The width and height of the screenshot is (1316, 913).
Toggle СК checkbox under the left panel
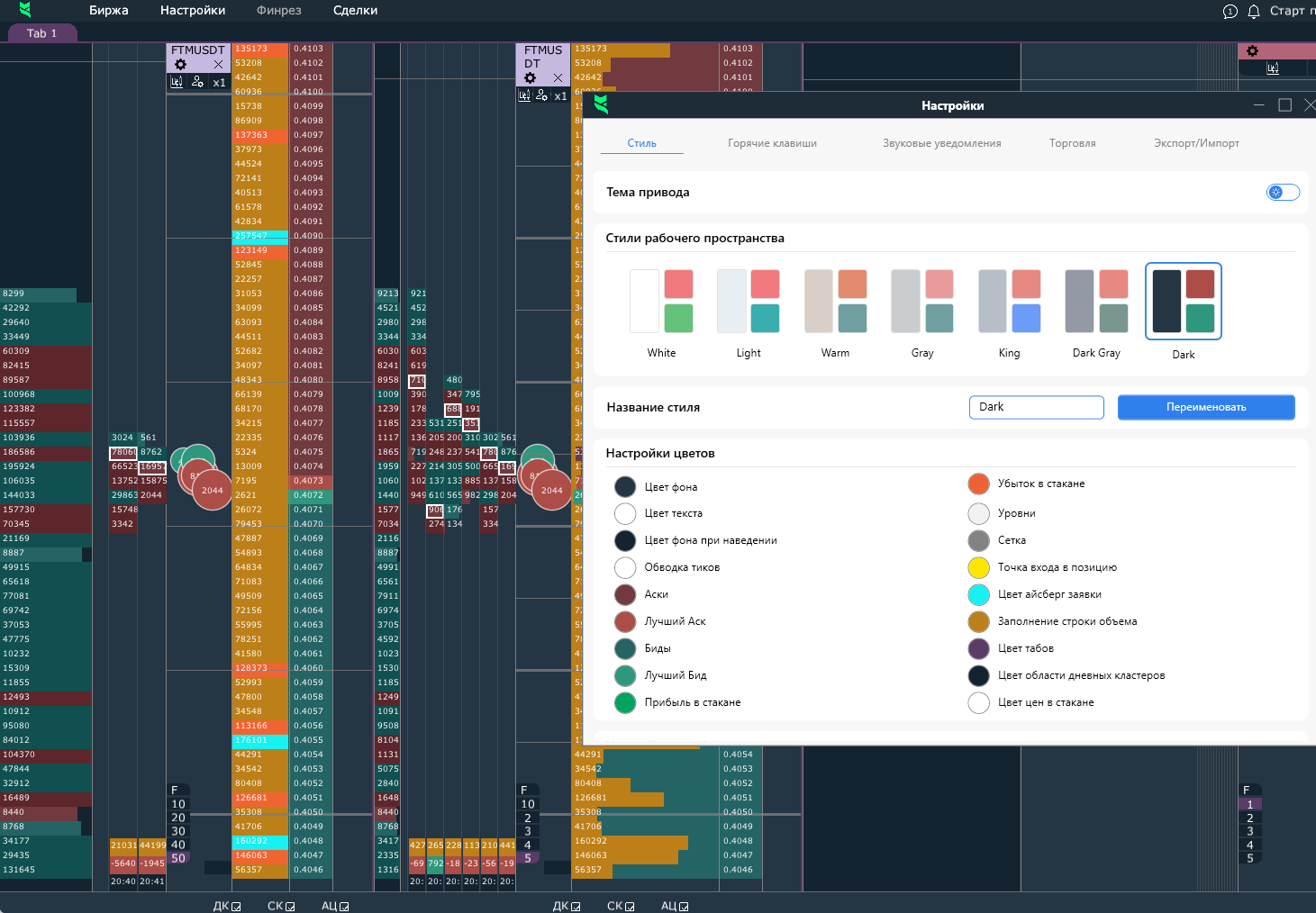[290, 907]
